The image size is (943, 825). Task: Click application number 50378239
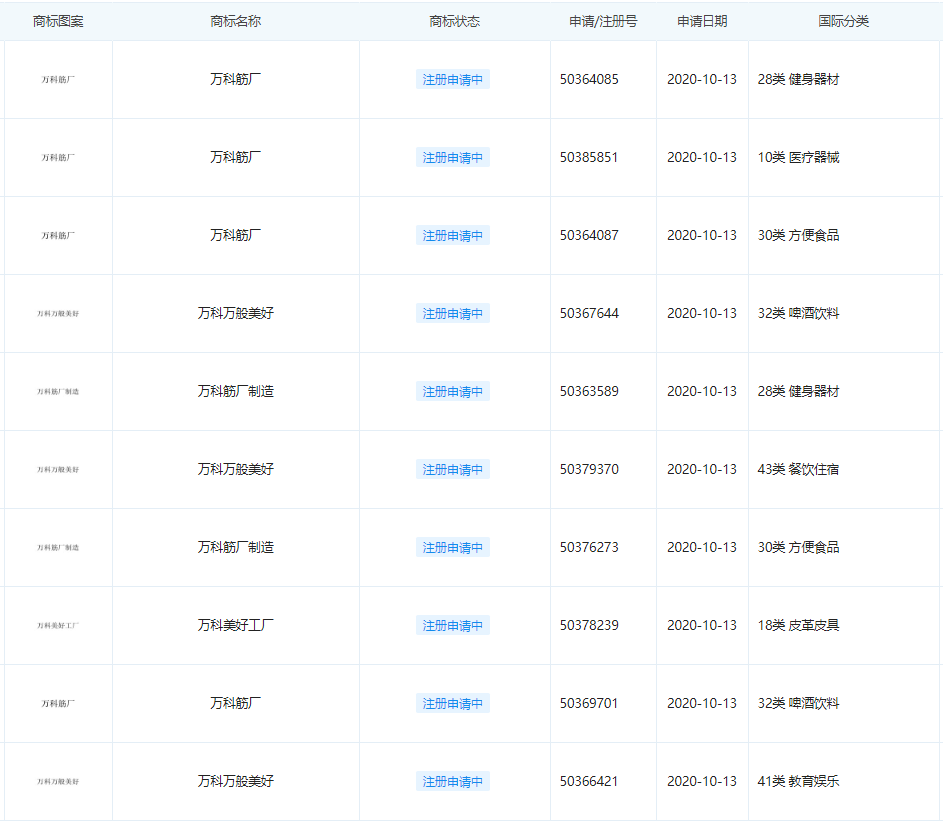tap(589, 625)
